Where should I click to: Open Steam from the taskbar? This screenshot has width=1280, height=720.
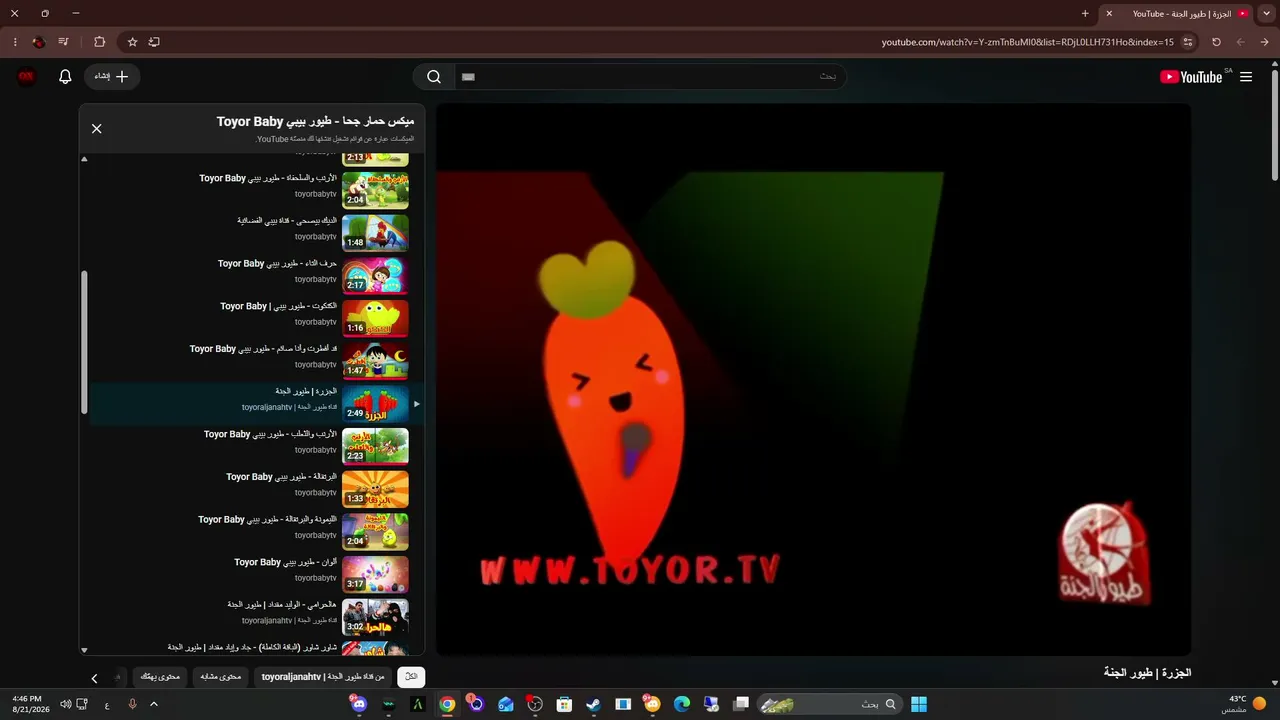(594, 704)
